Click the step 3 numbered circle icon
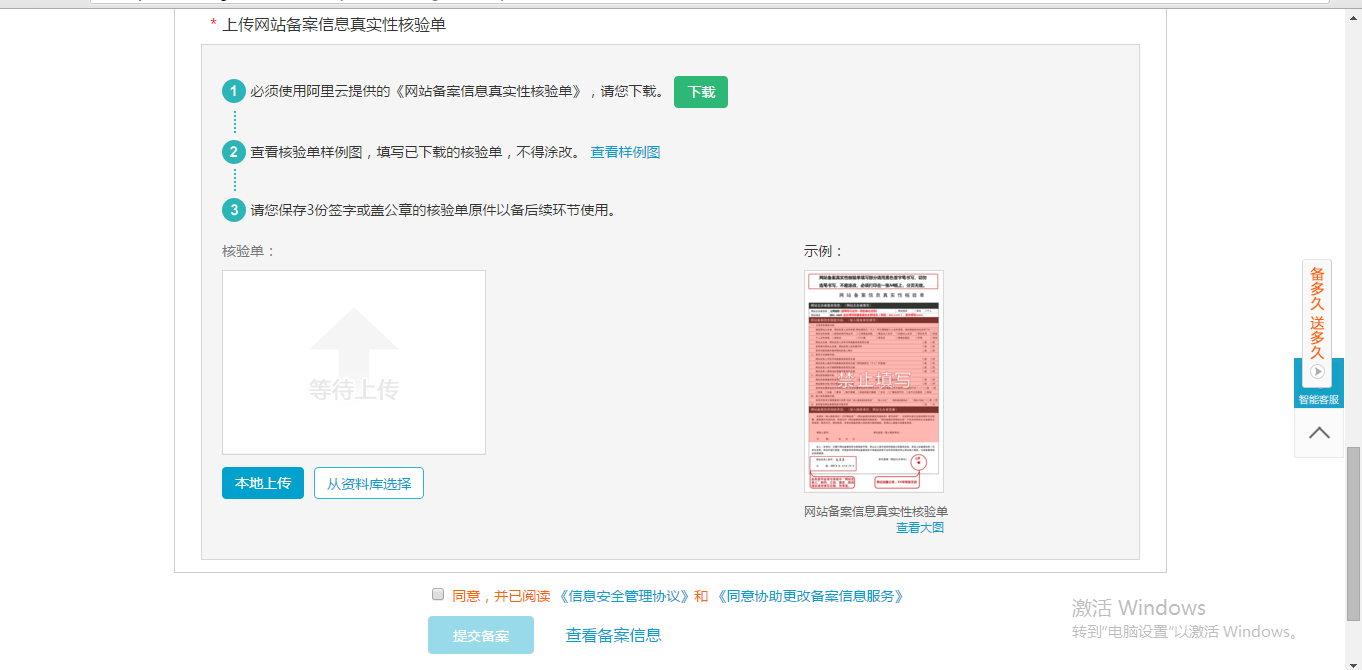Screen dimensions: 1362x670 (x=234, y=210)
